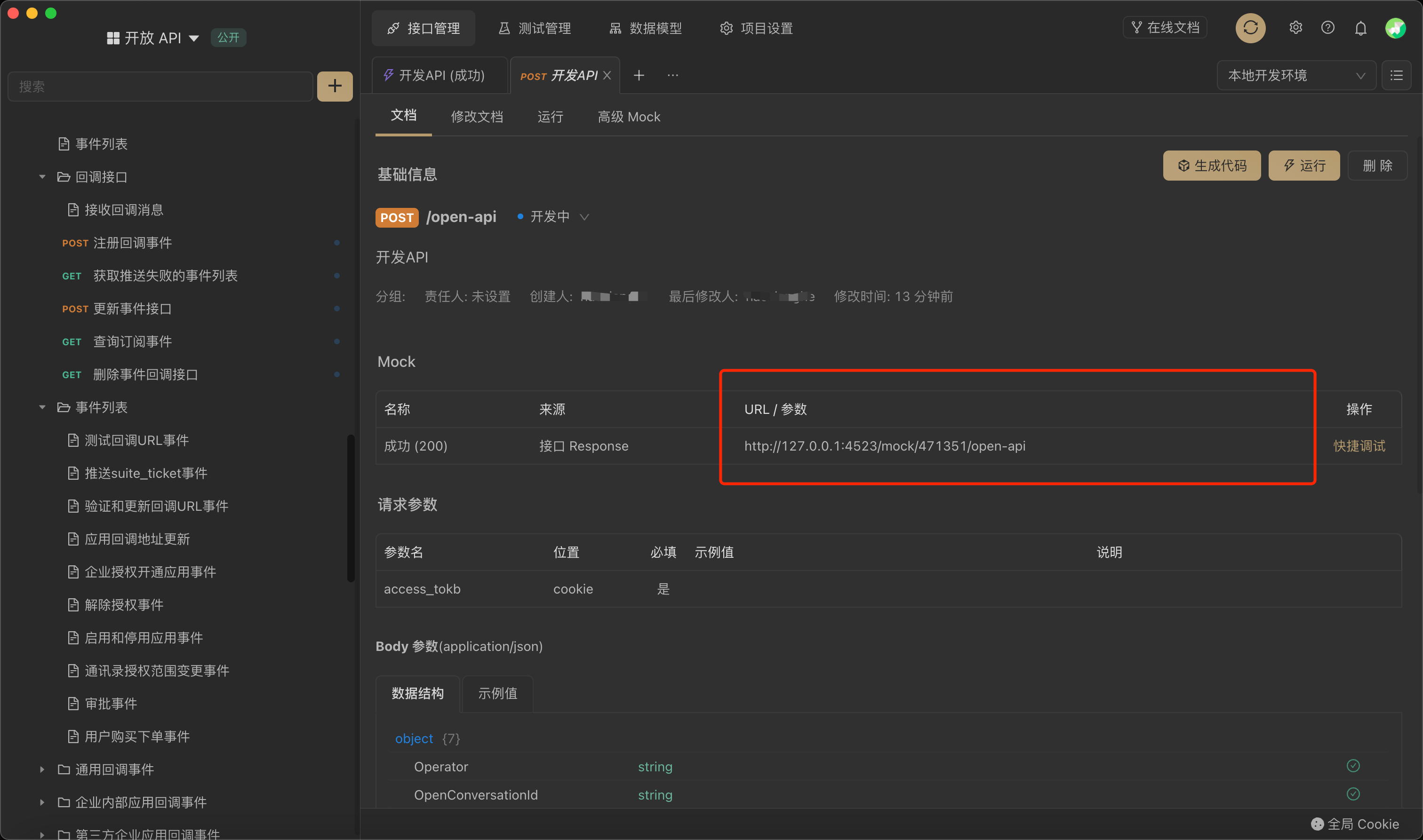The width and height of the screenshot is (1423, 840).
Task: Open the help question mark icon
Action: 1328,28
